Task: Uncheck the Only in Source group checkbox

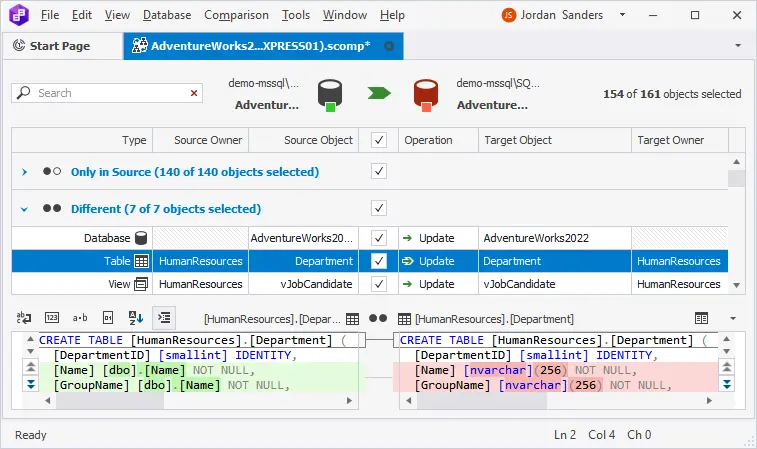Action: click(x=379, y=171)
